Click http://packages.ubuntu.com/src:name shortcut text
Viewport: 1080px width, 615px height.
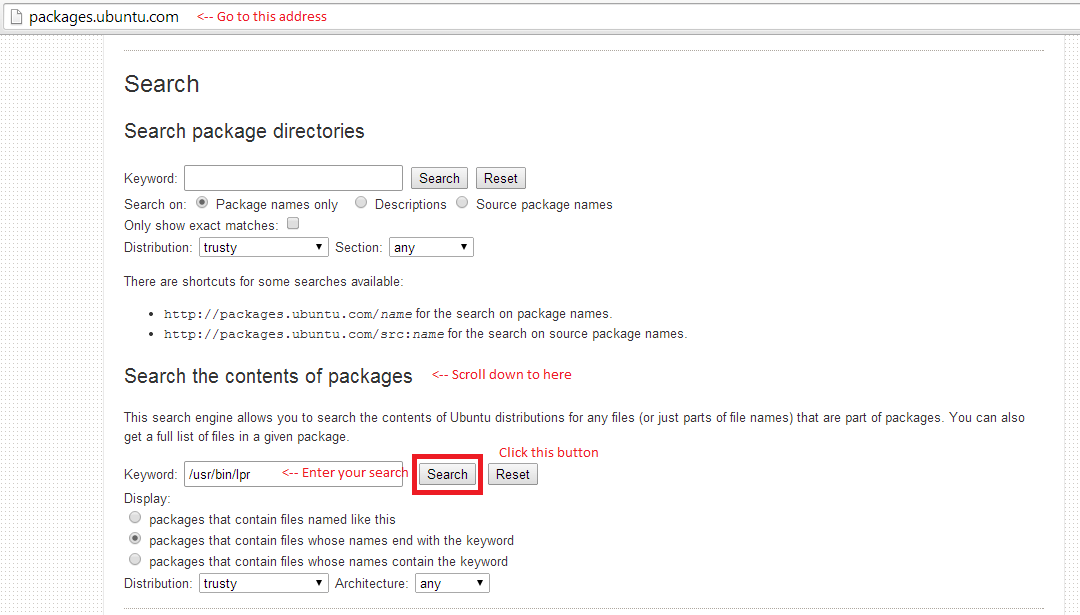pyautogui.click(x=304, y=334)
